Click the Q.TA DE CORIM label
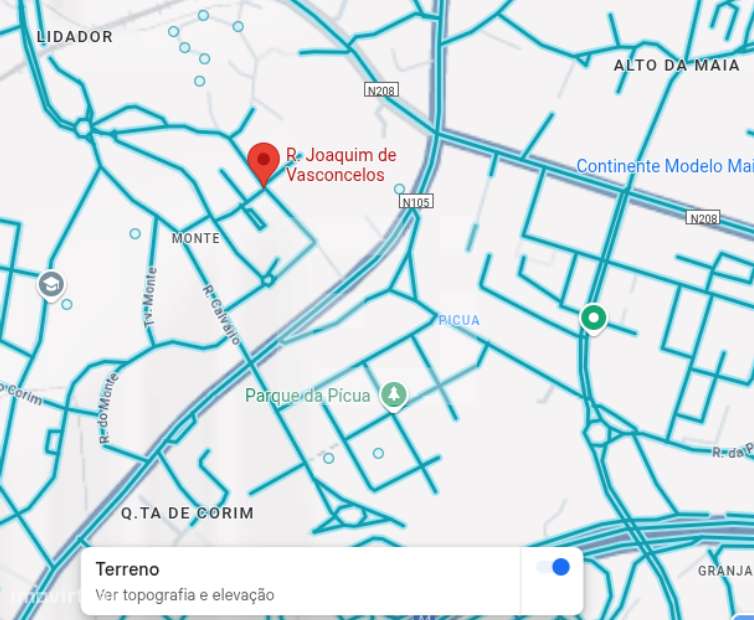The image size is (754, 620). click(x=187, y=513)
